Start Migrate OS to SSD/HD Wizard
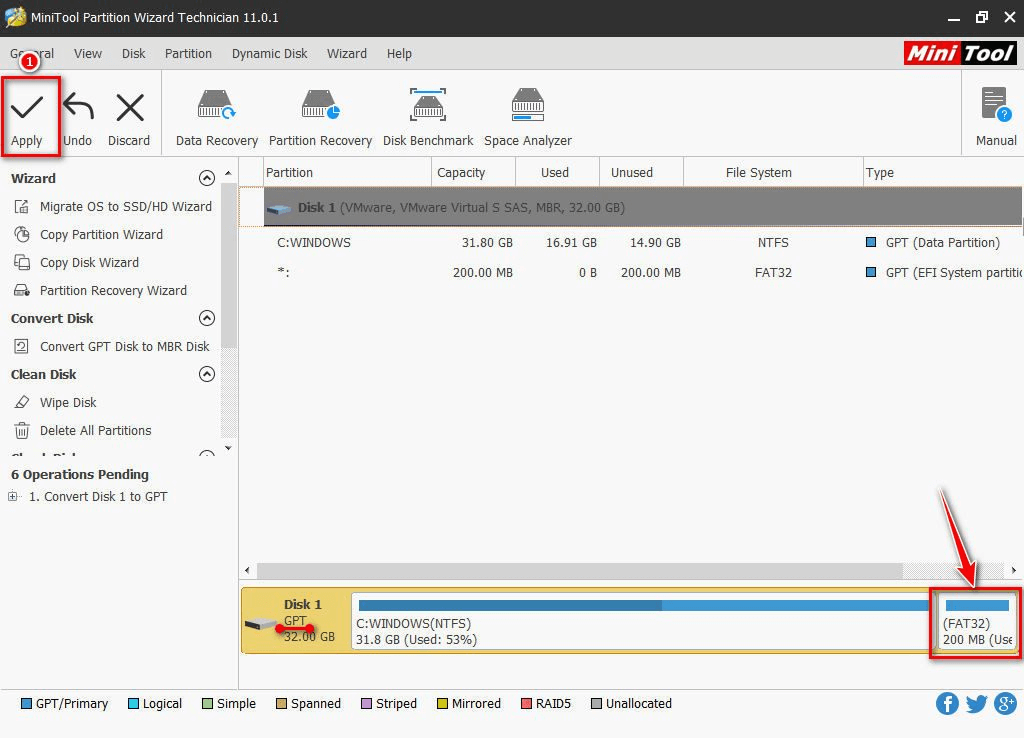This screenshot has height=738, width=1024. click(x=125, y=206)
